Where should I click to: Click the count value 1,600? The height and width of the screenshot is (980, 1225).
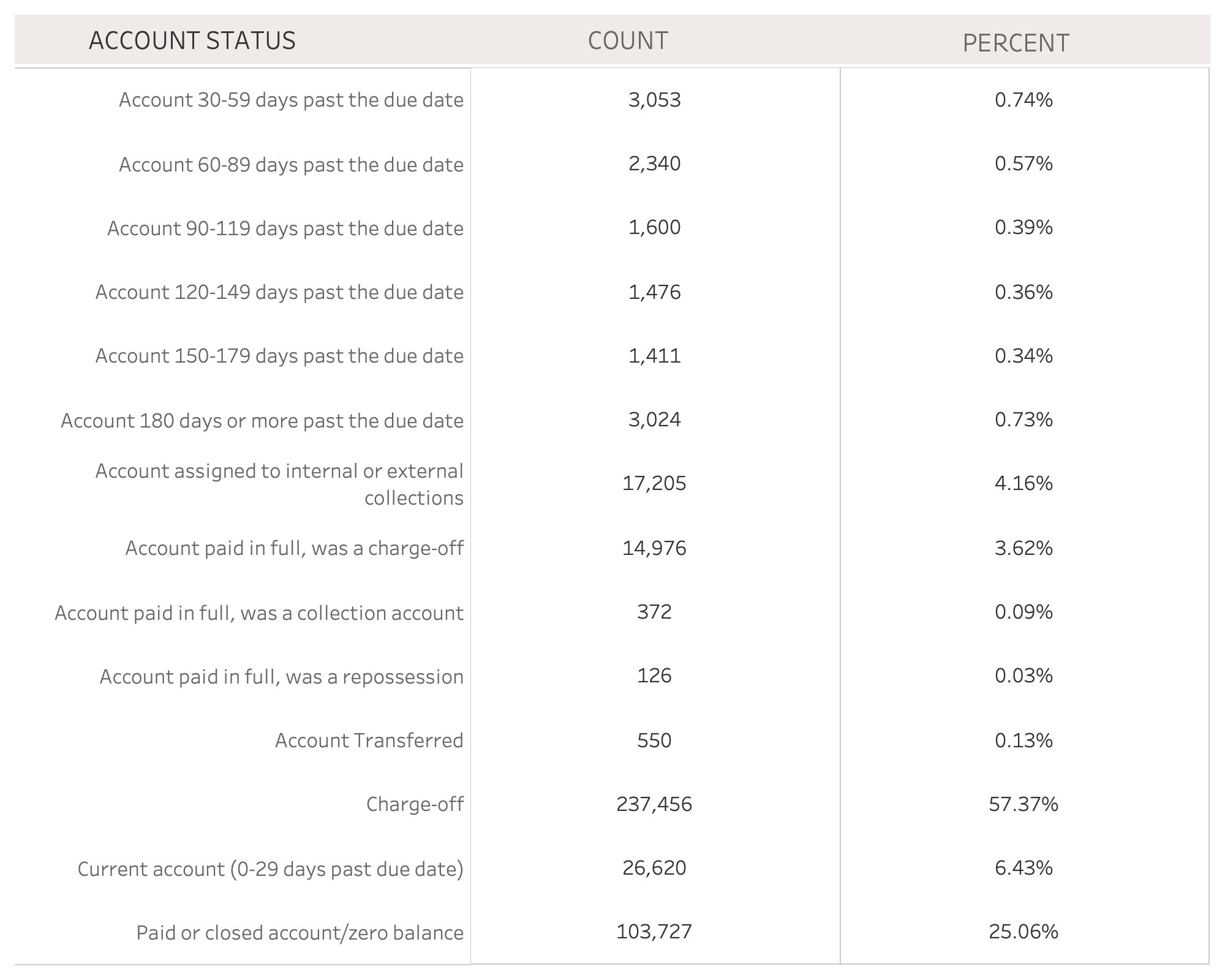pos(654,228)
